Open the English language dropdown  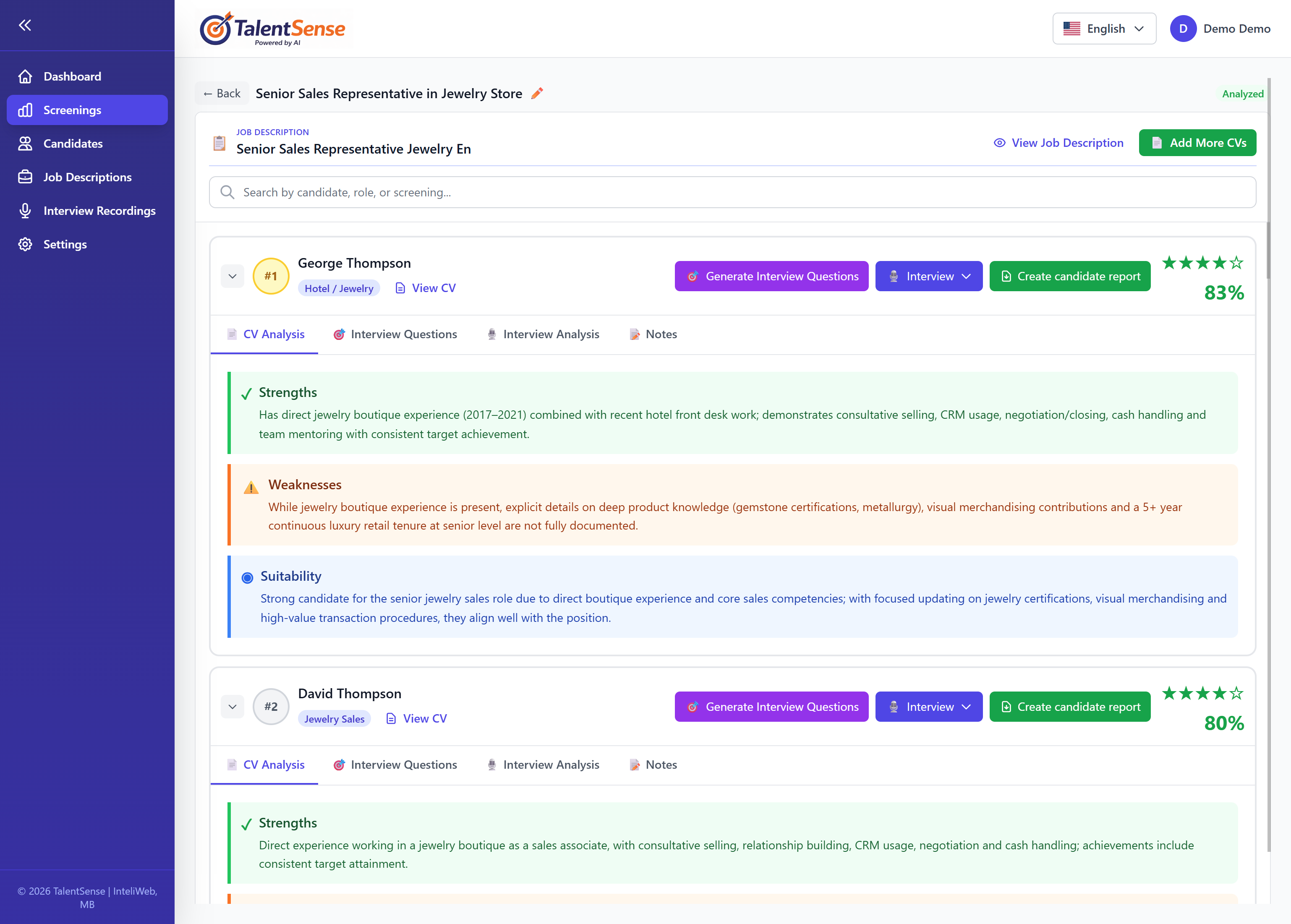(1104, 29)
